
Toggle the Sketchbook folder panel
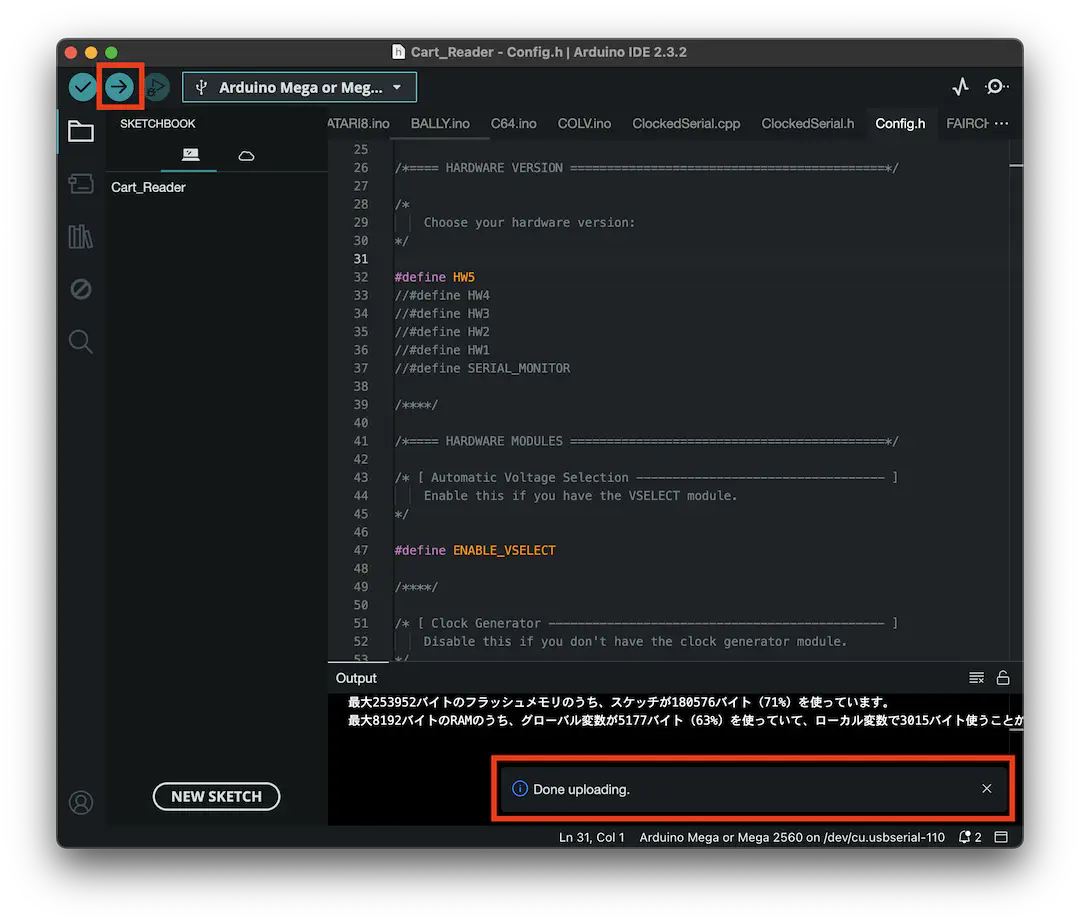pyautogui.click(x=81, y=131)
